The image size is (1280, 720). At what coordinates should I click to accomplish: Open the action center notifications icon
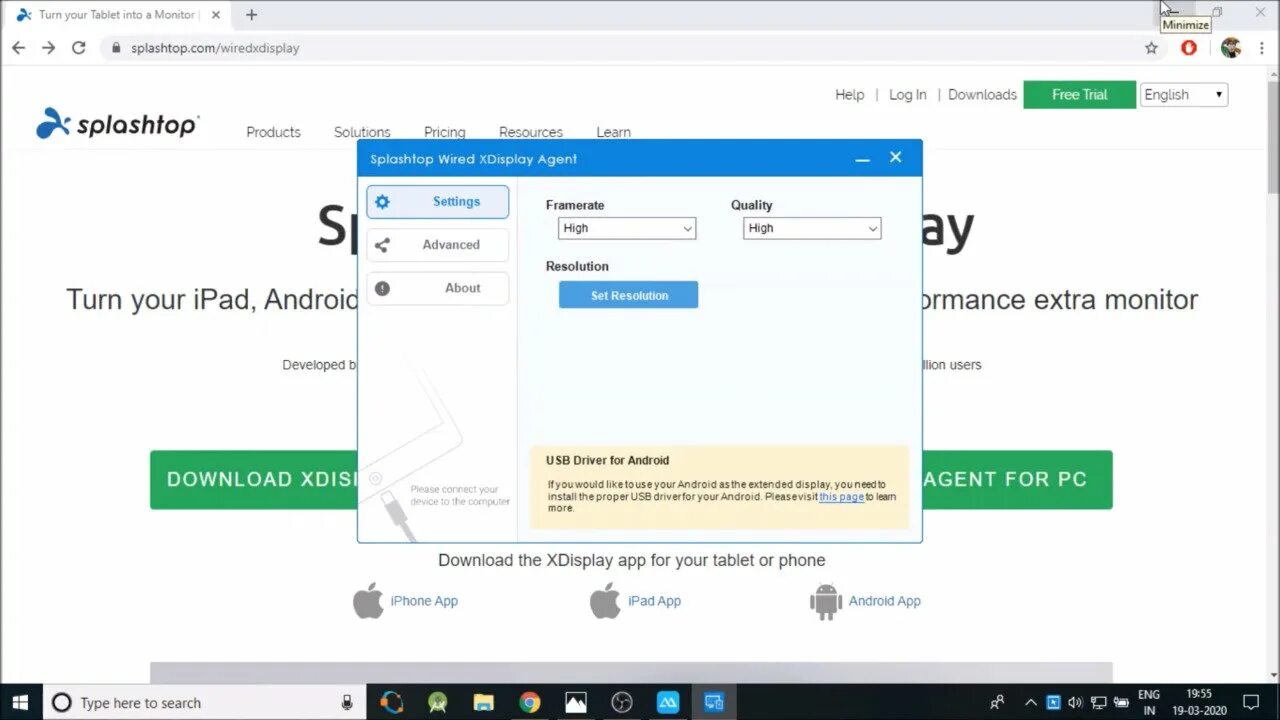[1251, 702]
